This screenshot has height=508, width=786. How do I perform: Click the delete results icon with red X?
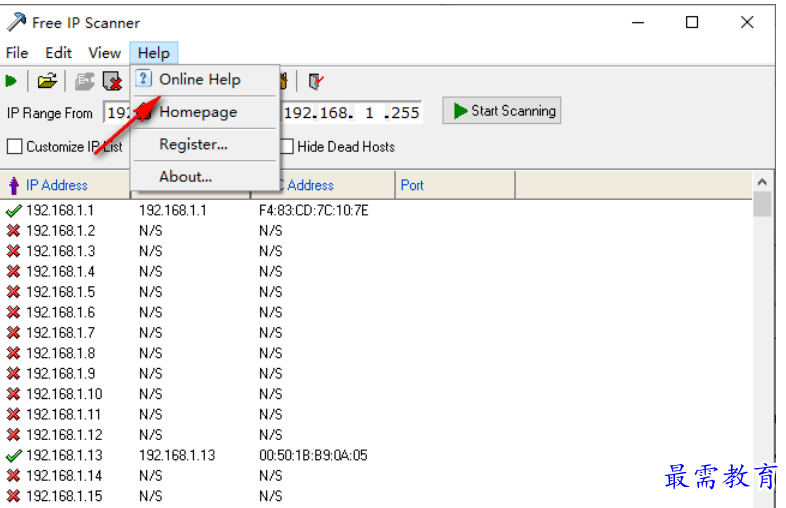112,81
